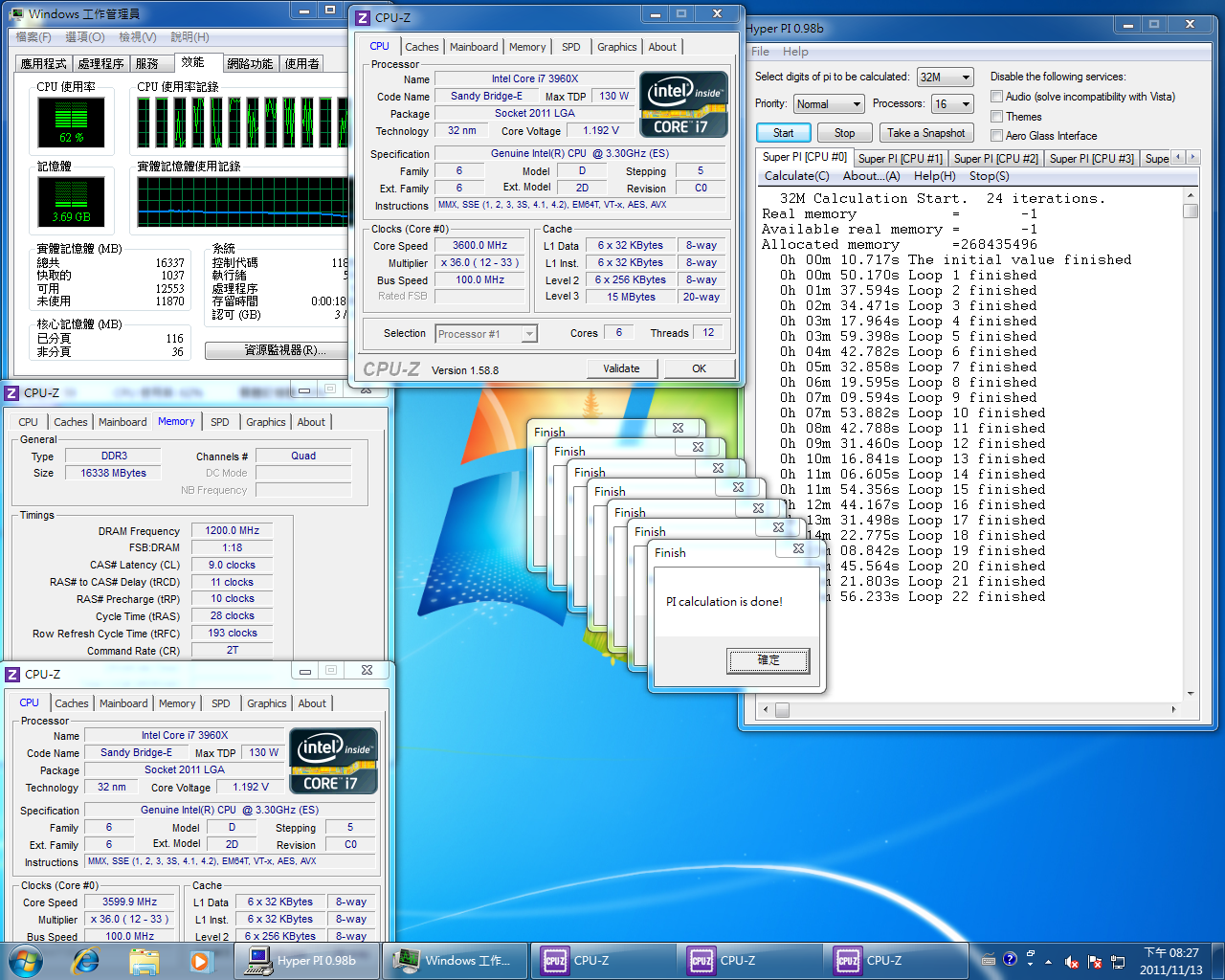Click the Z icon in frontmost CPU-Z title bar

coord(363,17)
